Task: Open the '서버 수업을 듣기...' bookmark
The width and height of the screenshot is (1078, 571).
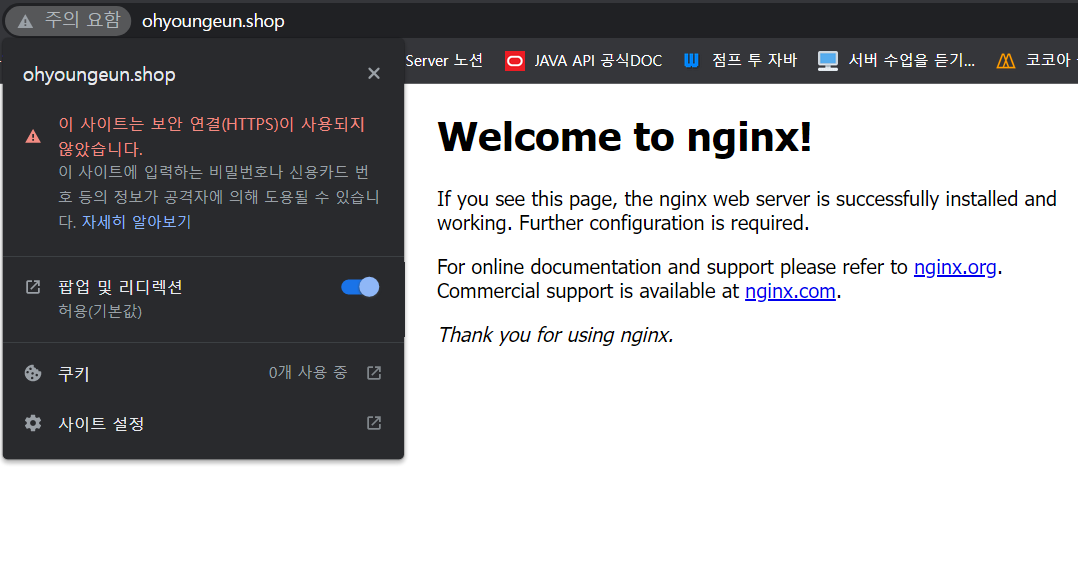Action: (896, 60)
